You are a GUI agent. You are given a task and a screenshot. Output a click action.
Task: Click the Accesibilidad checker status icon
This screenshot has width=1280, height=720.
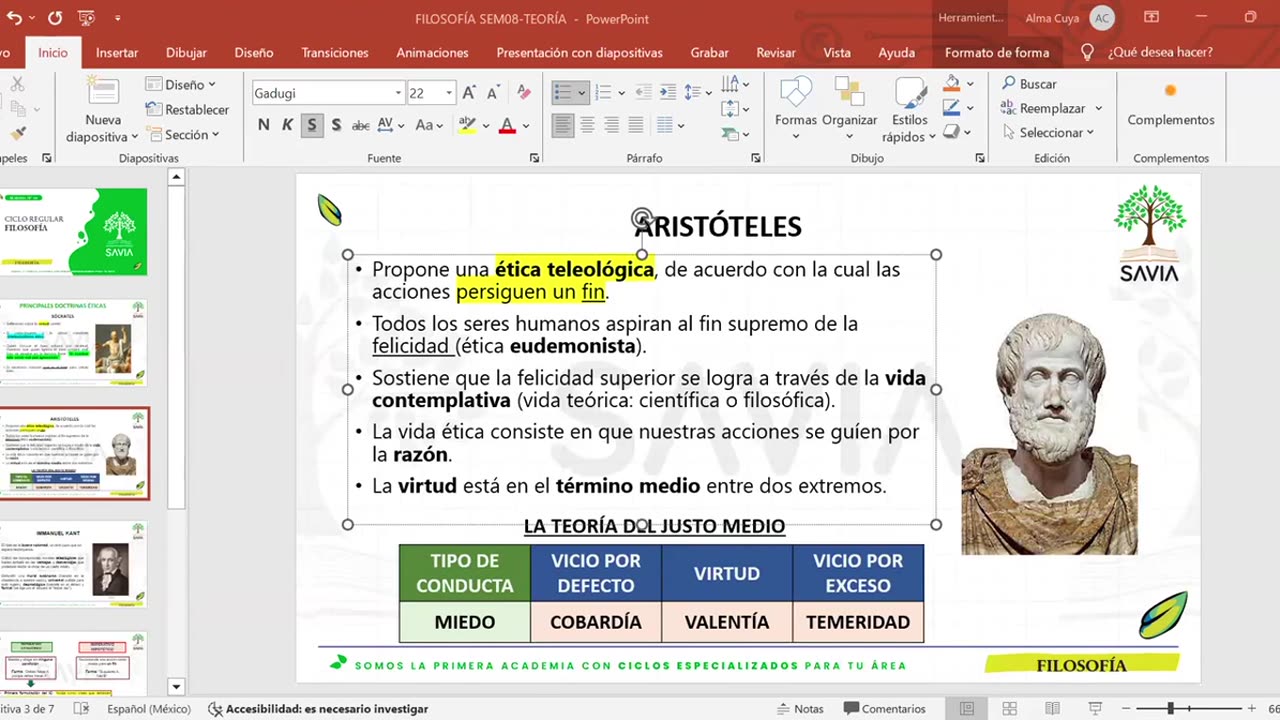point(215,709)
